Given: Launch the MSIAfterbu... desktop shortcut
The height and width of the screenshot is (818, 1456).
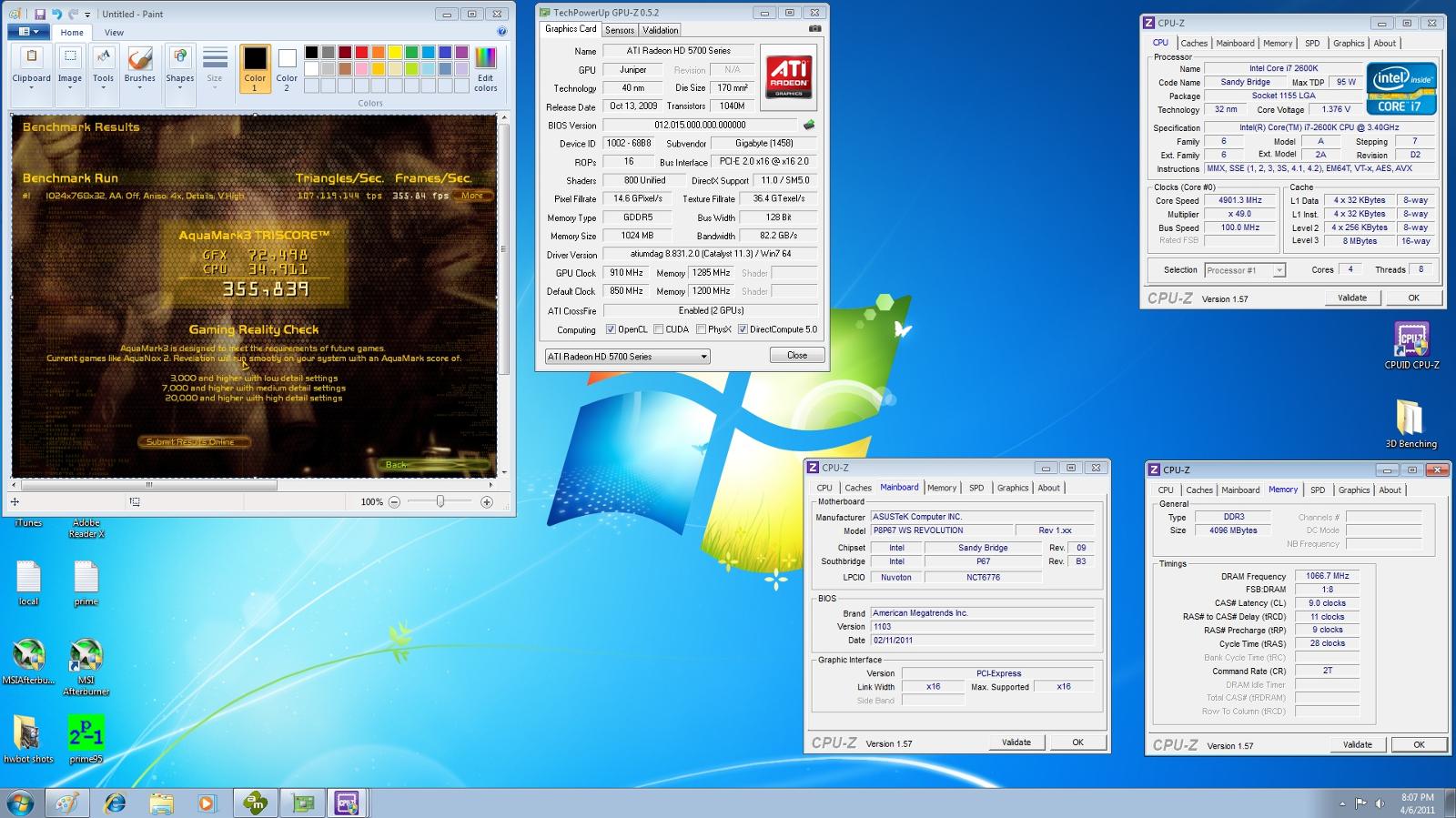Looking at the screenshot, I should [29, 661].
